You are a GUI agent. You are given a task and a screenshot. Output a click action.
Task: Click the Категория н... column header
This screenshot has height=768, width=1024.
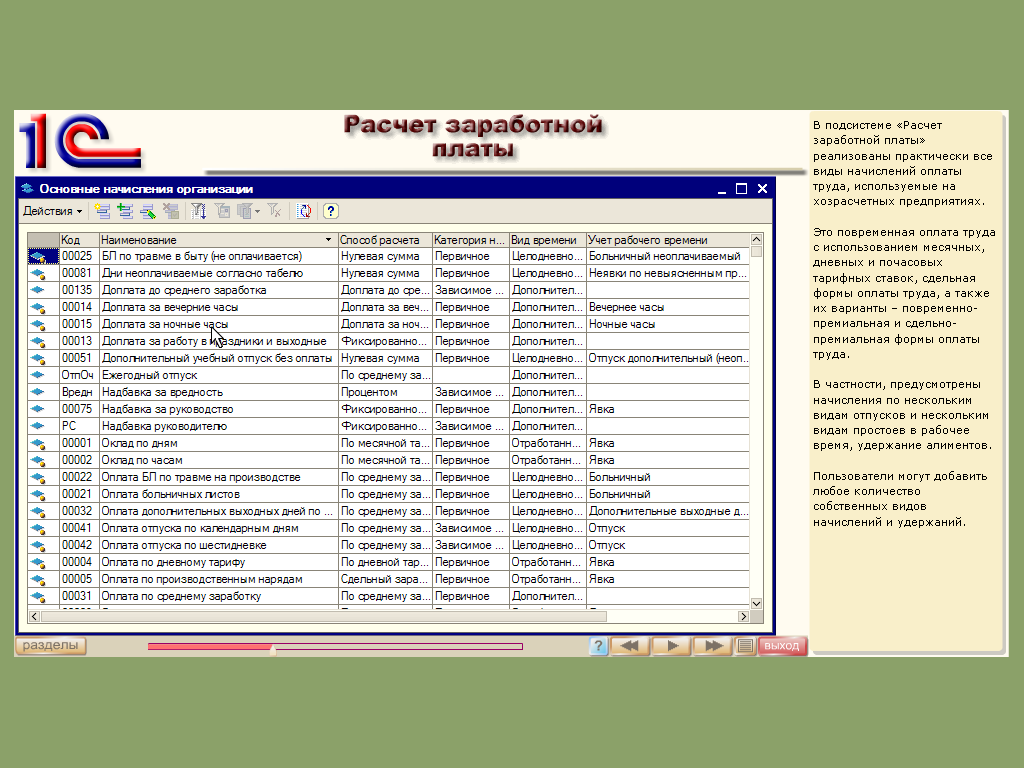coord(470,240)
